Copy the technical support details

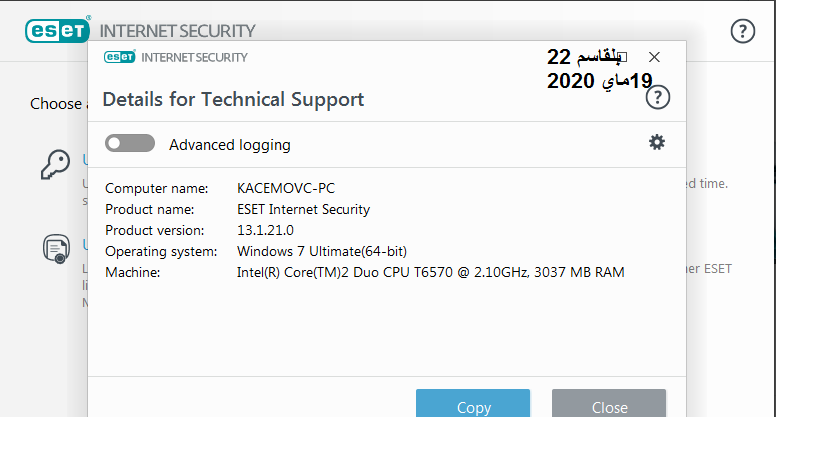pyautogui.click(x=473, y=403)
